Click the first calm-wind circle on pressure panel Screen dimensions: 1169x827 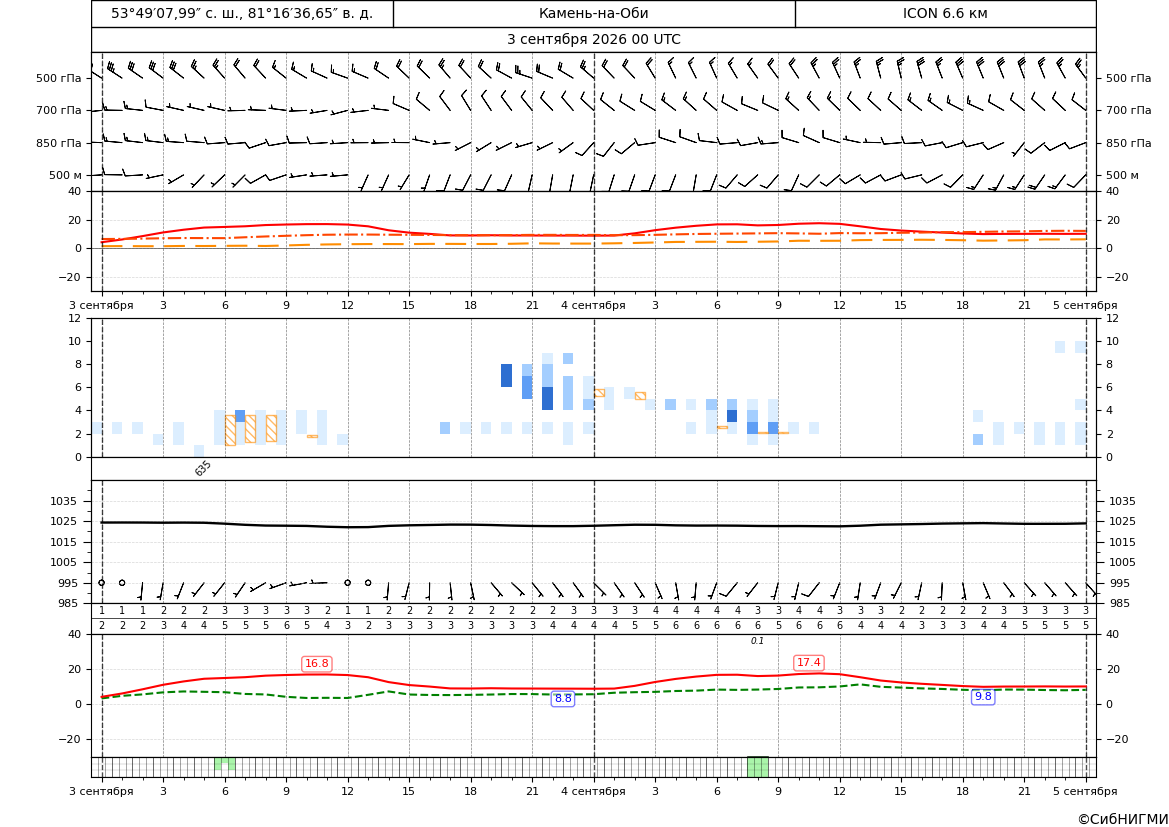[x=101, y=583]
